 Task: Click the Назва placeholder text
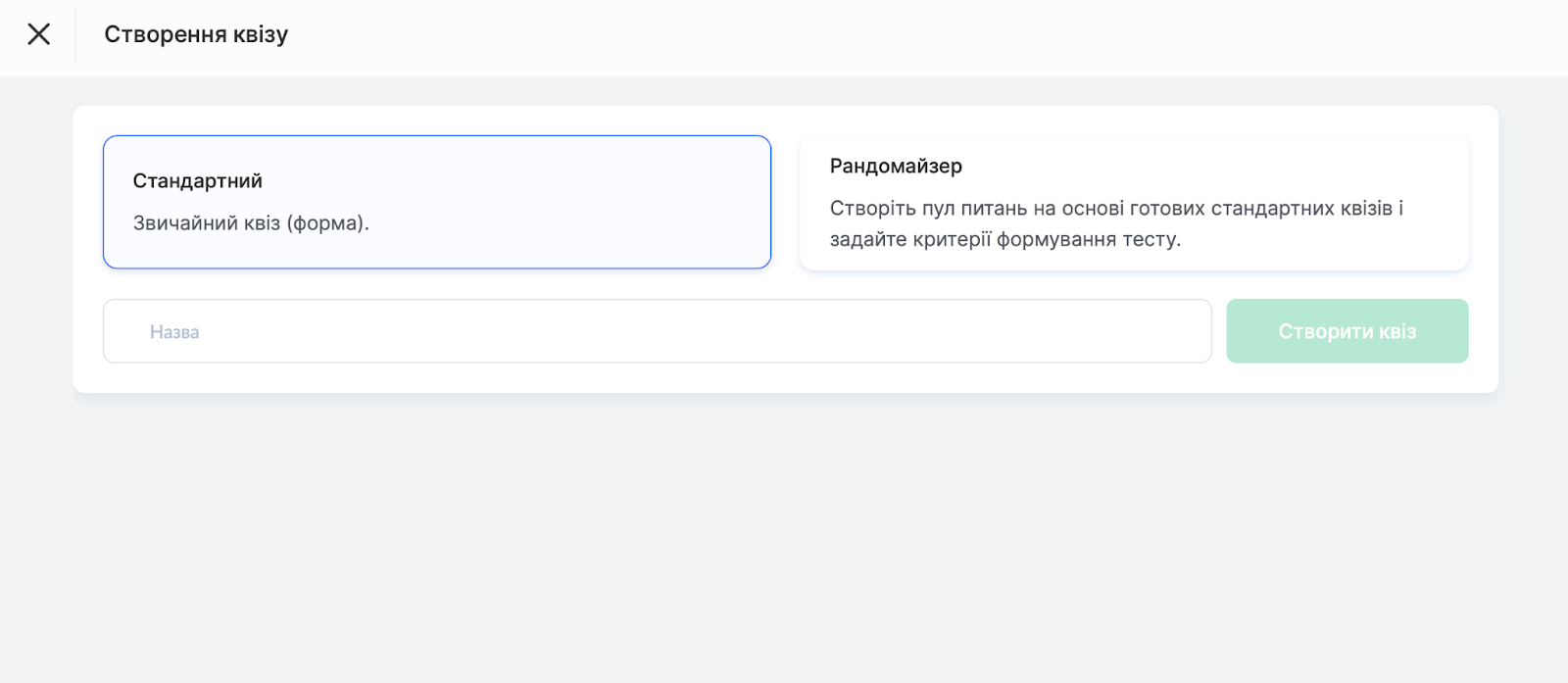pyautogui.click(x=174, y=332)
